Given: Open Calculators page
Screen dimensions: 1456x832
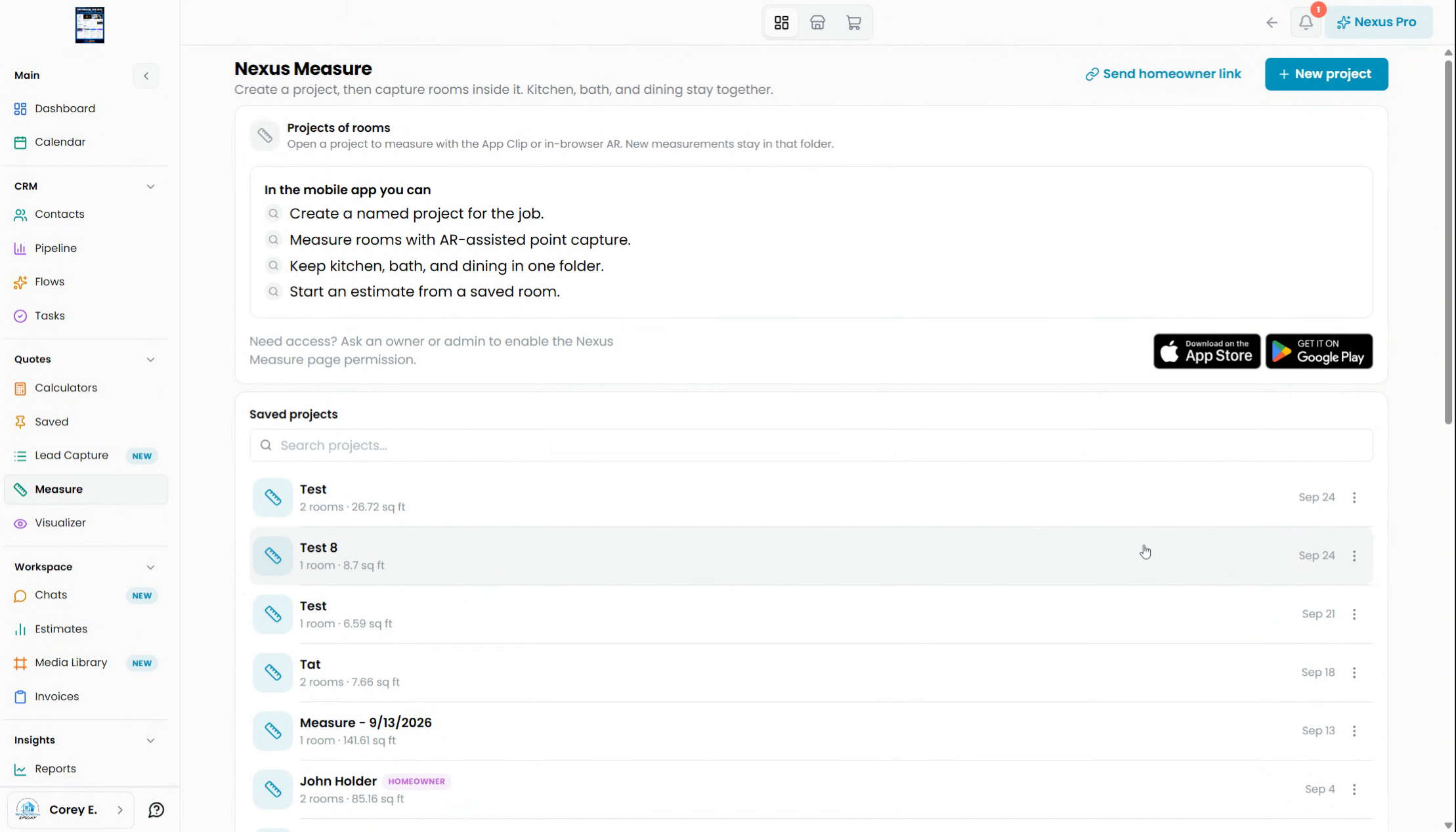Looking at the screenshot, I should tap(86, 388).
